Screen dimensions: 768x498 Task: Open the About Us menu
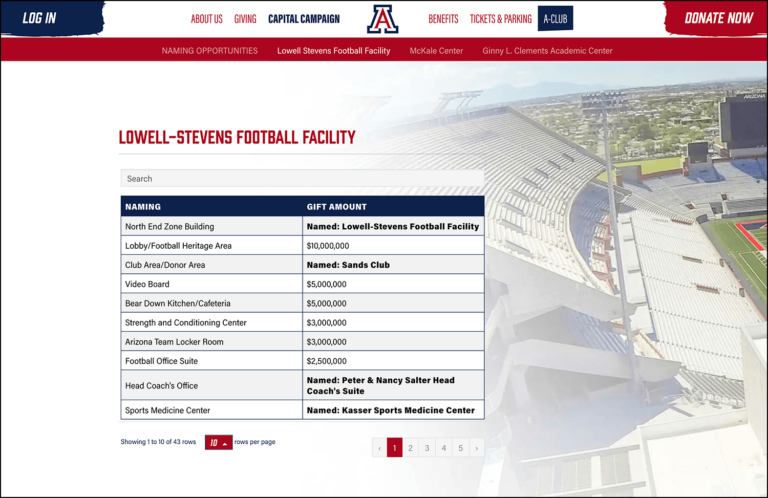coord(207,19)
